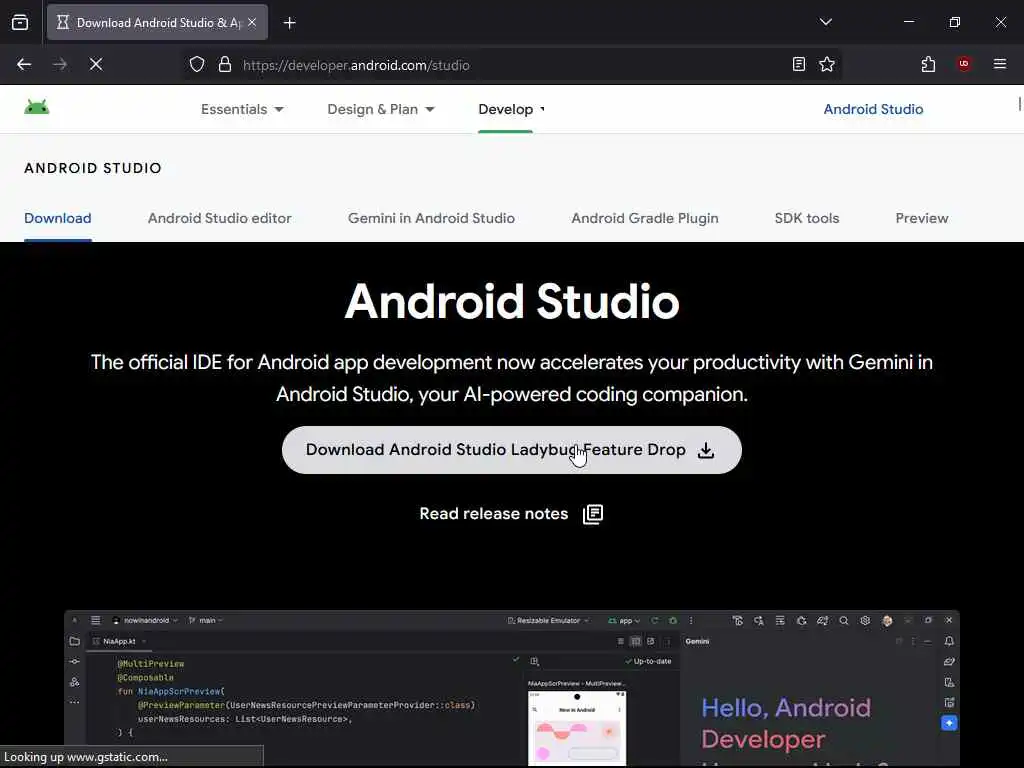Open the list all tabs chevron
1024x768 pixels.
click(825, 22)
